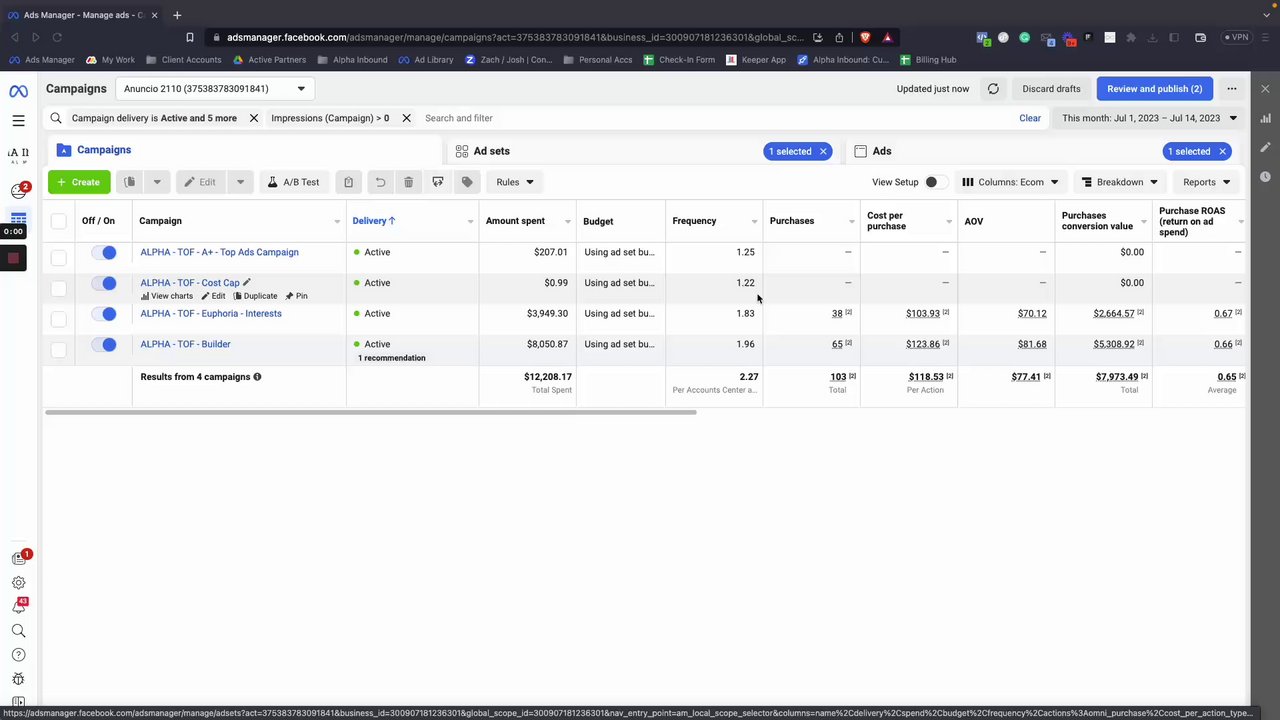Check the select-all checkbox in table header
Image resolution: width=1280 pixels, height=720 pixels.
pyautogui.click(x=59, y=221)
